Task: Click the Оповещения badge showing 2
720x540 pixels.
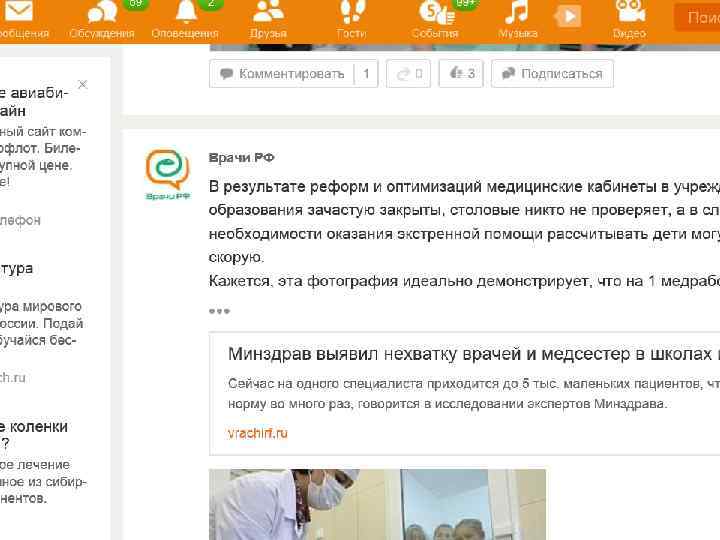Action: tap(211, 4)
